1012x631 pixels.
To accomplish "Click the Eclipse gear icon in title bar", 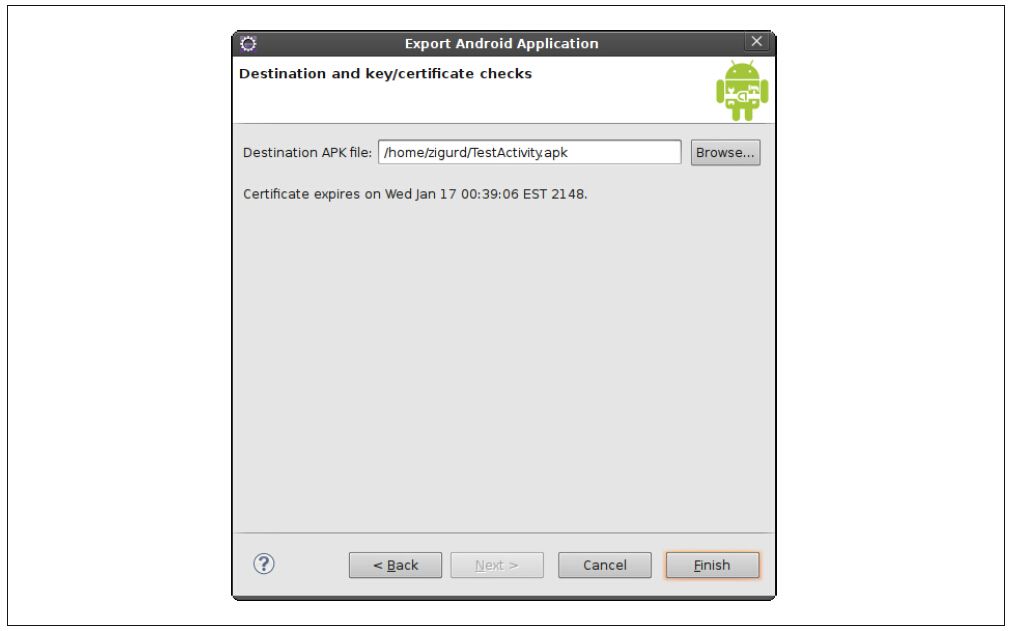I will (x=248, y=43).
